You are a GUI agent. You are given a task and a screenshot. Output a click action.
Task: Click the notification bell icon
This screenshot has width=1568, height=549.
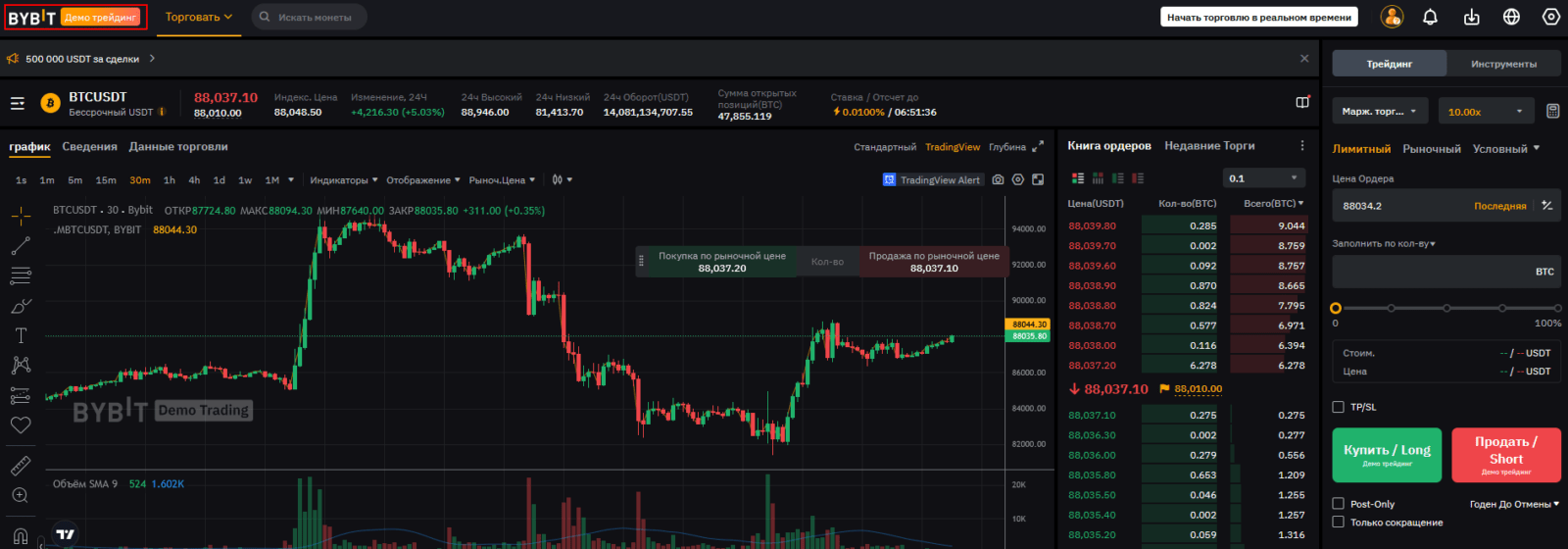(x=1430, y=17)
